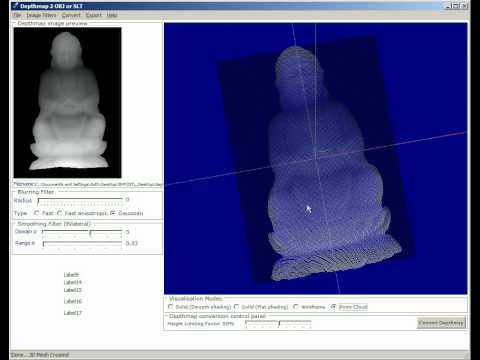Click the Height Limiting Factor slider
This screenshot has width=480, height=360.
click(x=278, y=324)
